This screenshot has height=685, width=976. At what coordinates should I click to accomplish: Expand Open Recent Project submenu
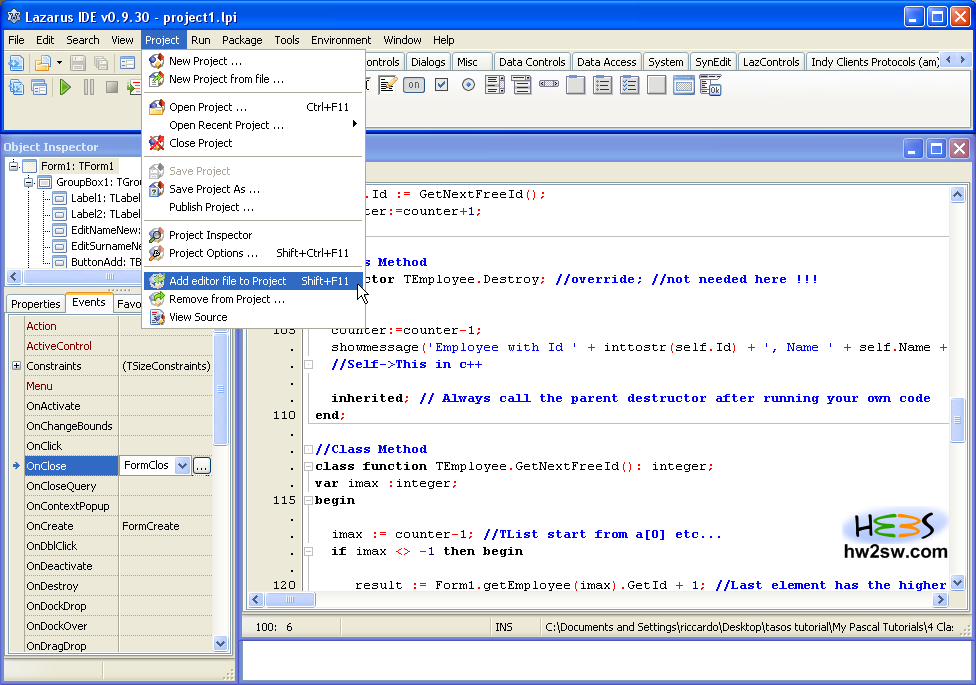(254, 125)
